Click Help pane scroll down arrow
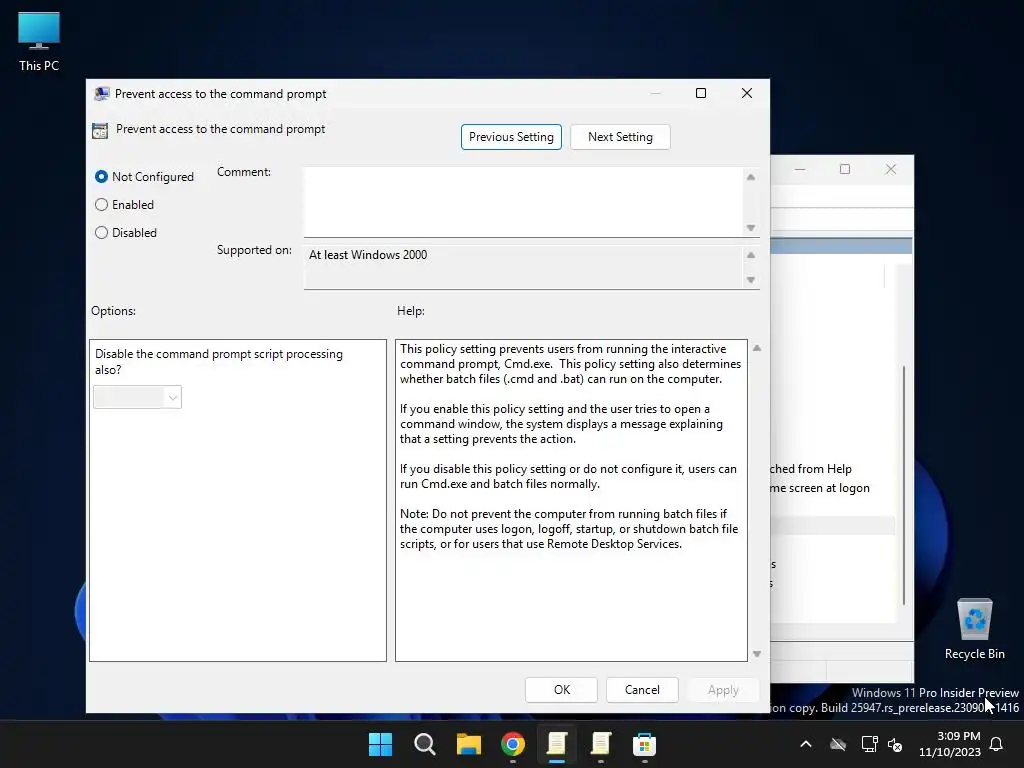This screenshot has height=768, width=1024. tap(757, 654)
